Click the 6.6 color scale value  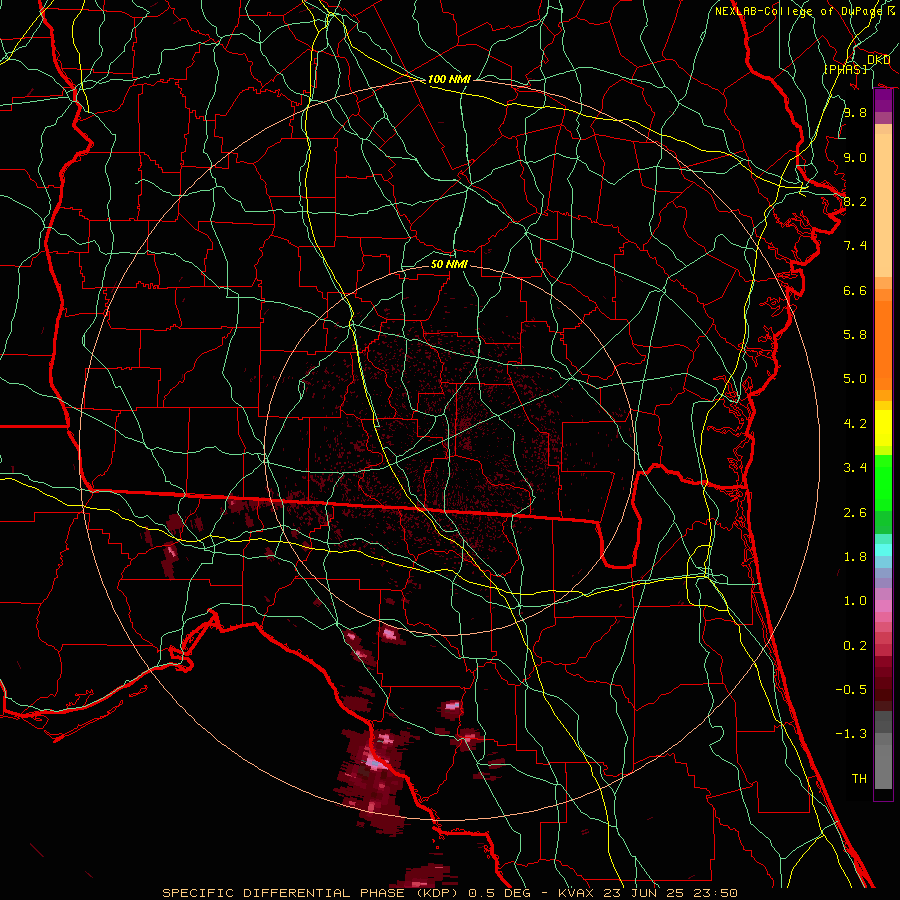pyautogui.click(x=855, y=290)
